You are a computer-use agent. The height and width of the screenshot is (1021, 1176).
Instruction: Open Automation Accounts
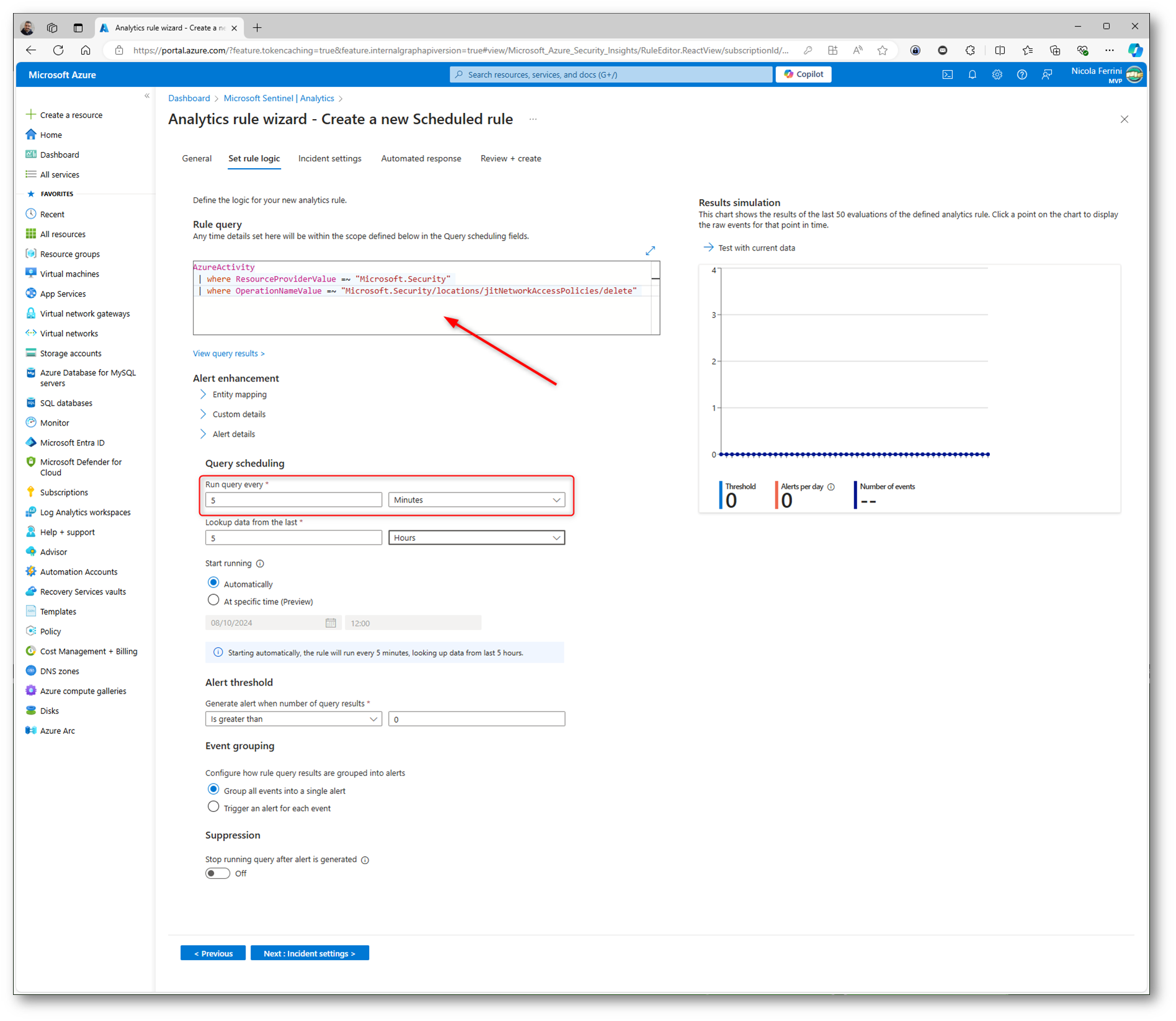coord(79,572)
